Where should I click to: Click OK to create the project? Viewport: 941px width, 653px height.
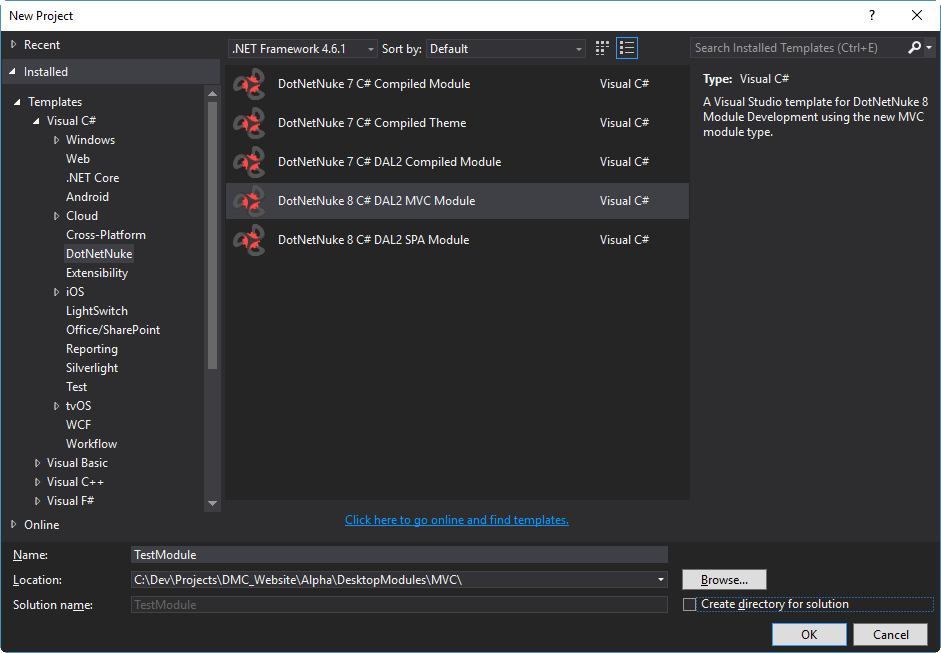[809, 634]
